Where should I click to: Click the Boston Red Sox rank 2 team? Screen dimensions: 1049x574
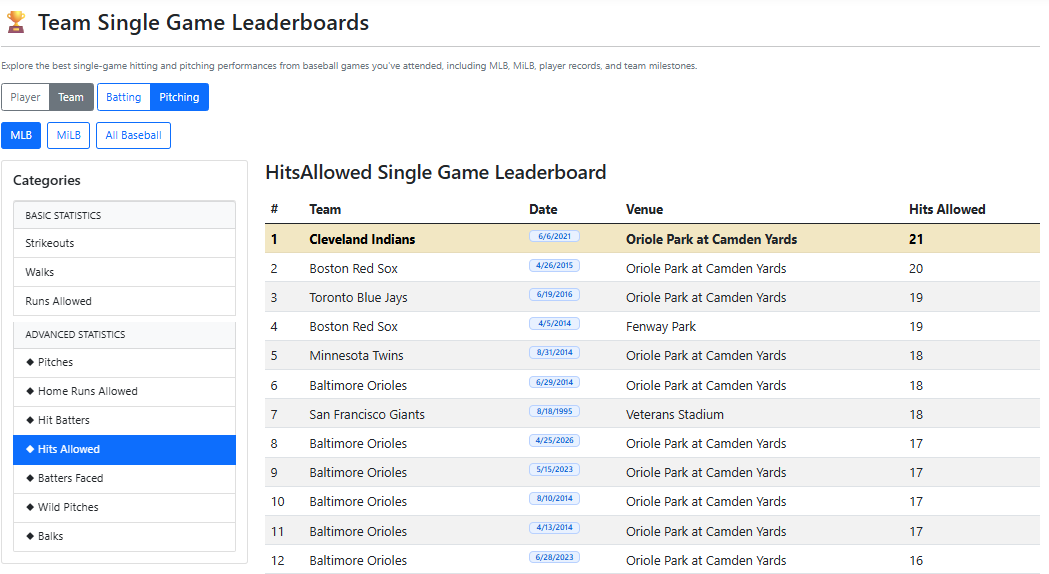[x=353, y=269]
